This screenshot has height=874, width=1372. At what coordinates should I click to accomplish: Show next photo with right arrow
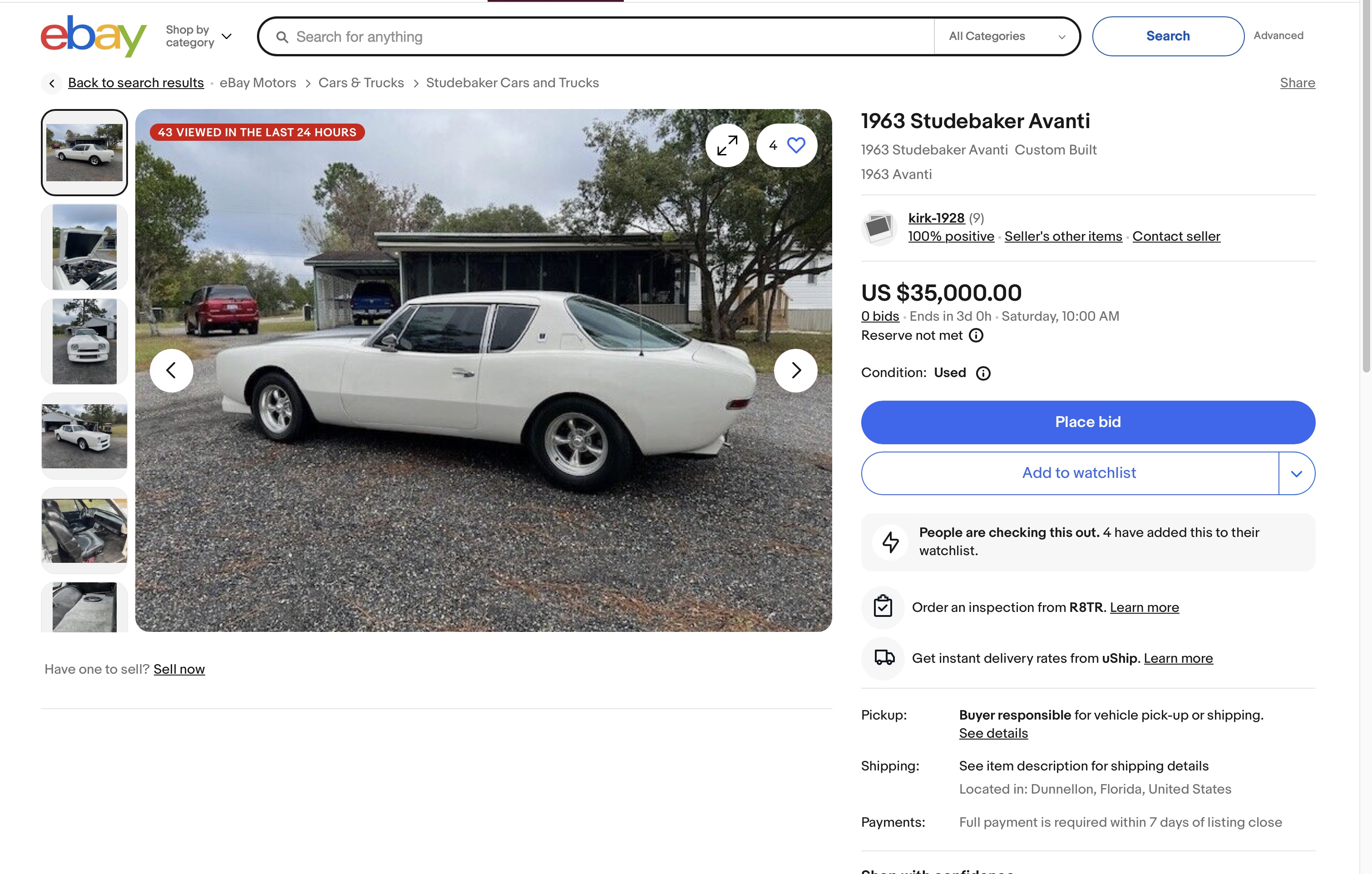pyautogui.click(x=795, y=371)
